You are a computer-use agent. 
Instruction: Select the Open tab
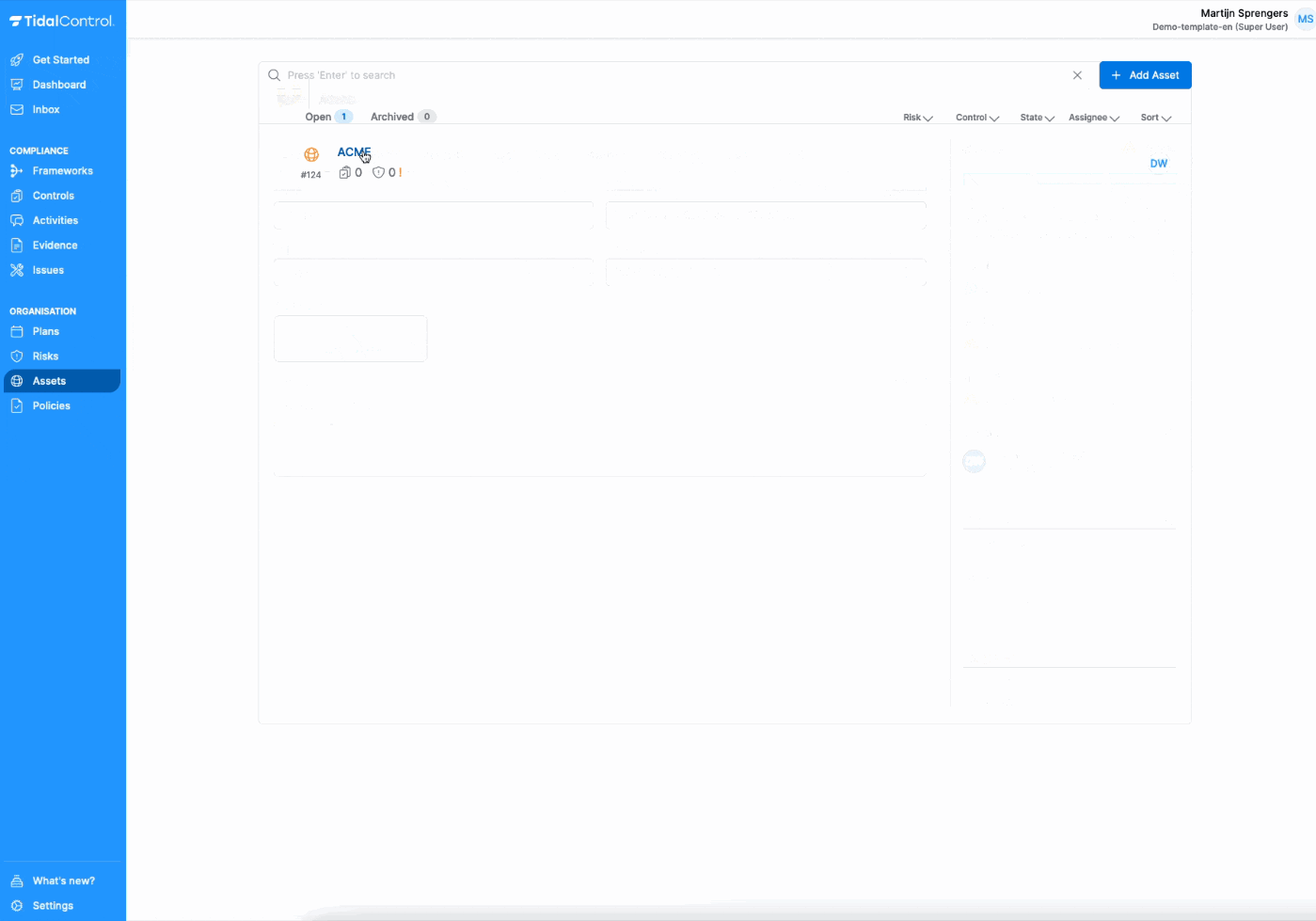point(318,116)
